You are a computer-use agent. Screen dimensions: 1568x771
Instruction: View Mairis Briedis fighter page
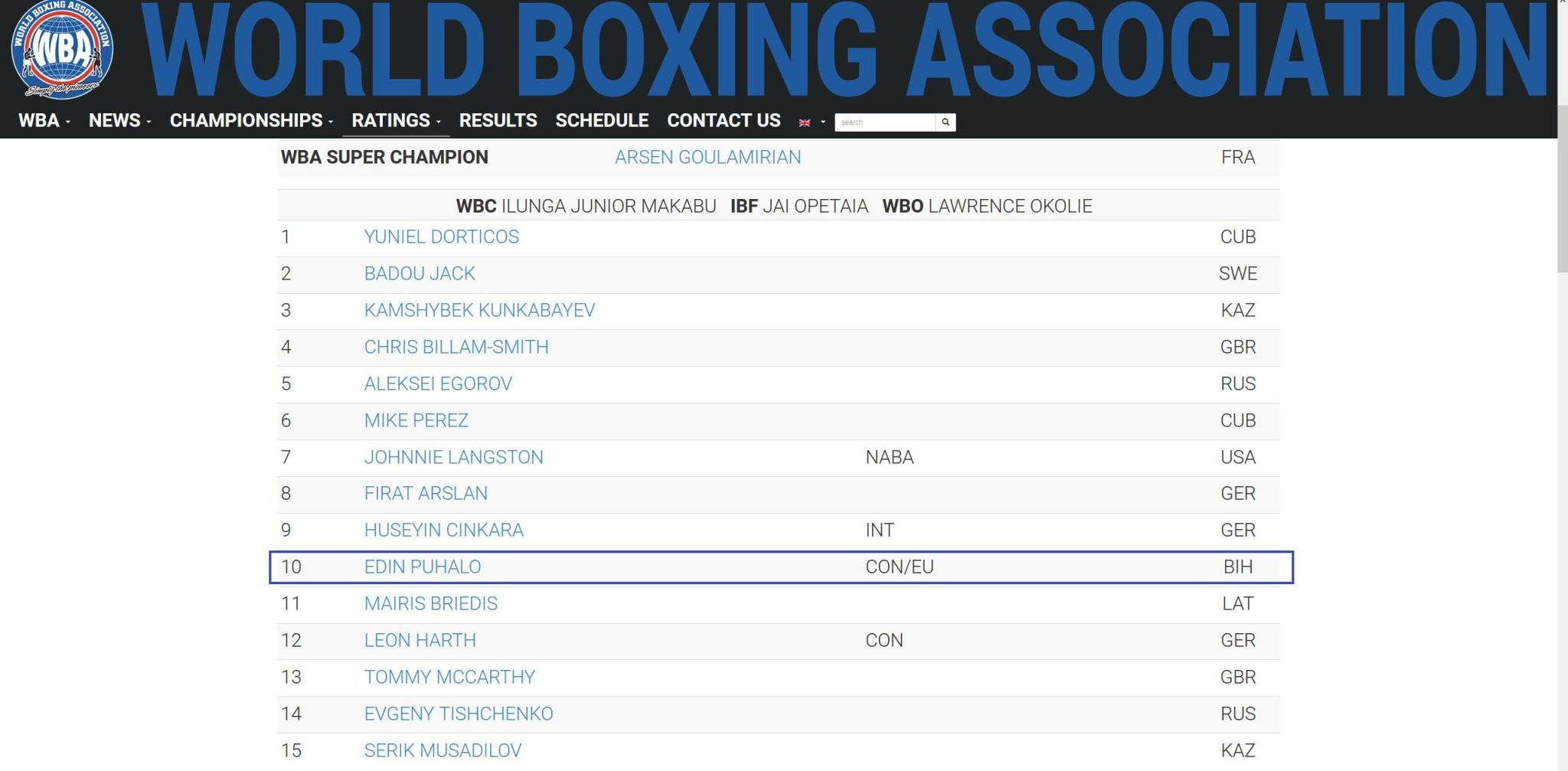click(x=430, y=603)
